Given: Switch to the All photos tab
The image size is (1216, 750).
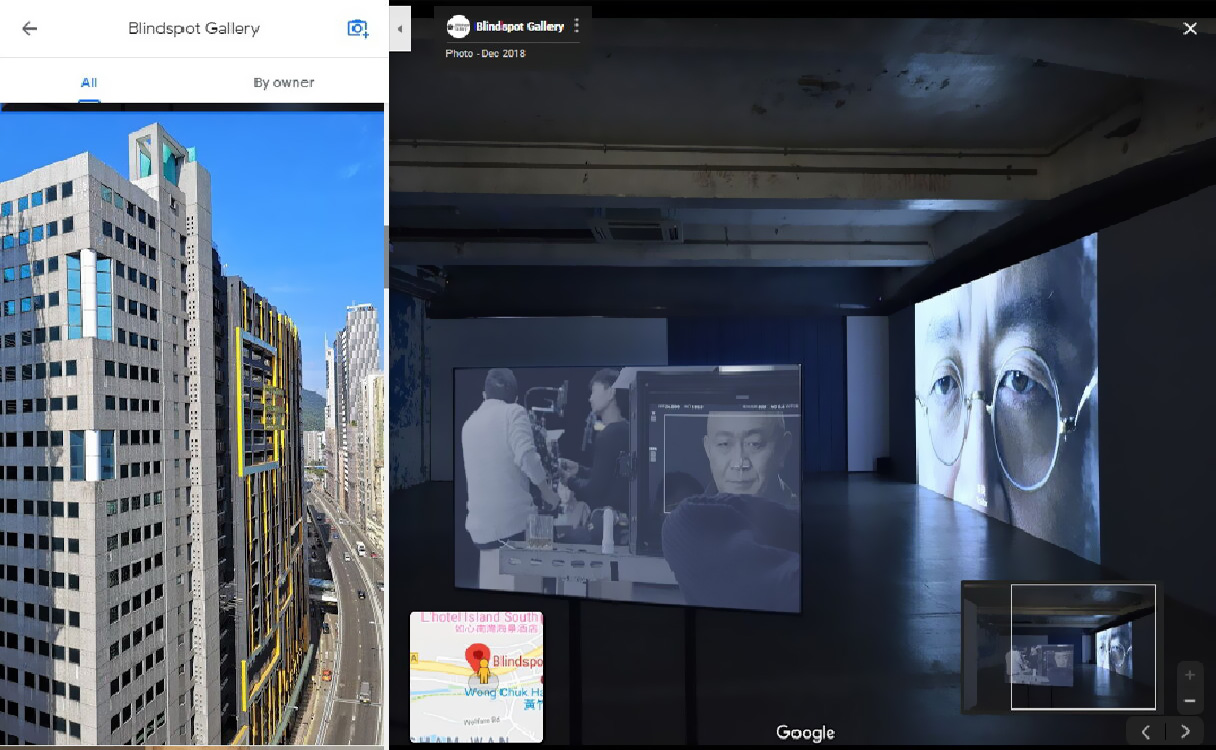Looking at the screenshot, I should 89,83.
